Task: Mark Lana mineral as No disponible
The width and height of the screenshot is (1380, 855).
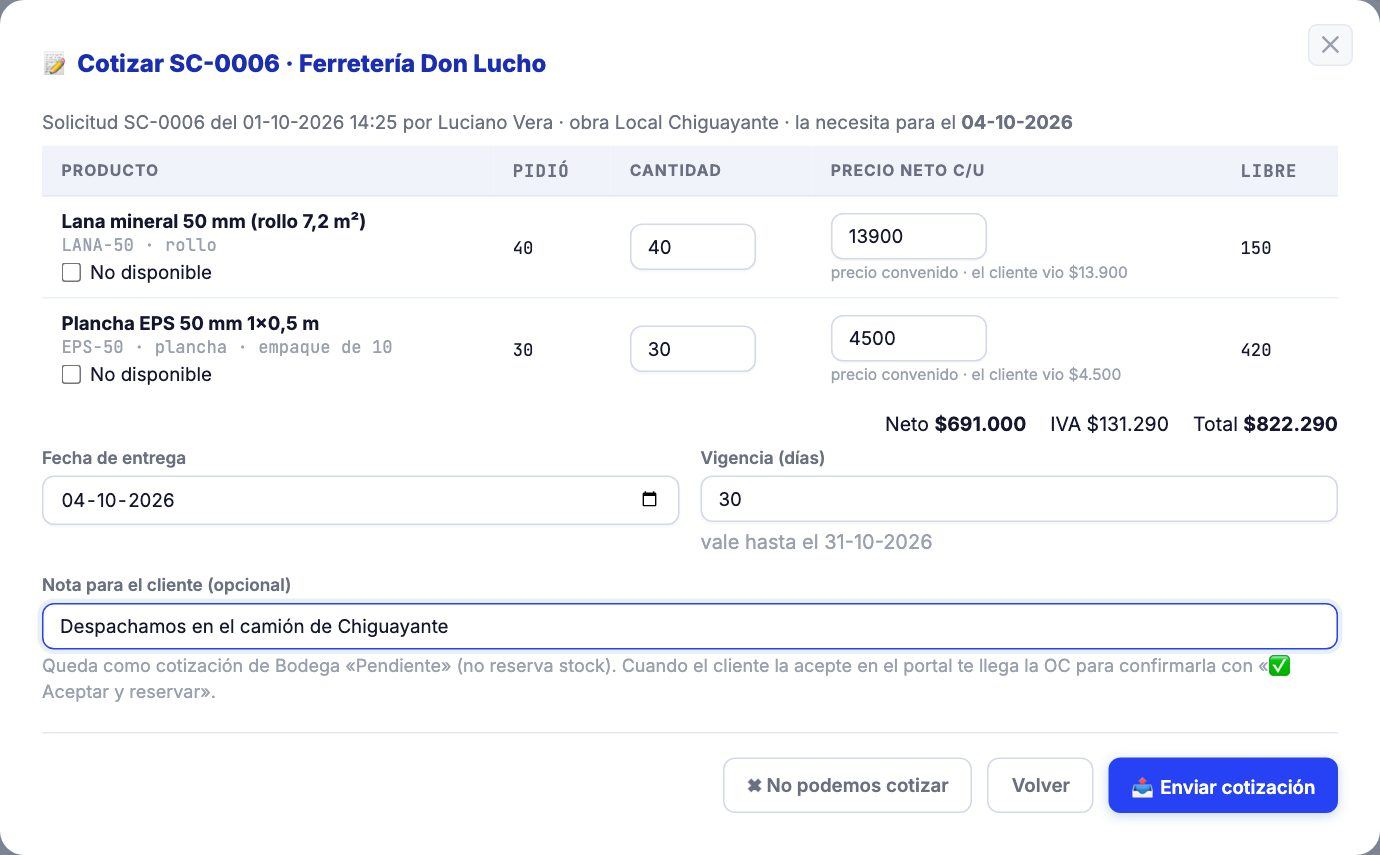Action: pos(71,272)
